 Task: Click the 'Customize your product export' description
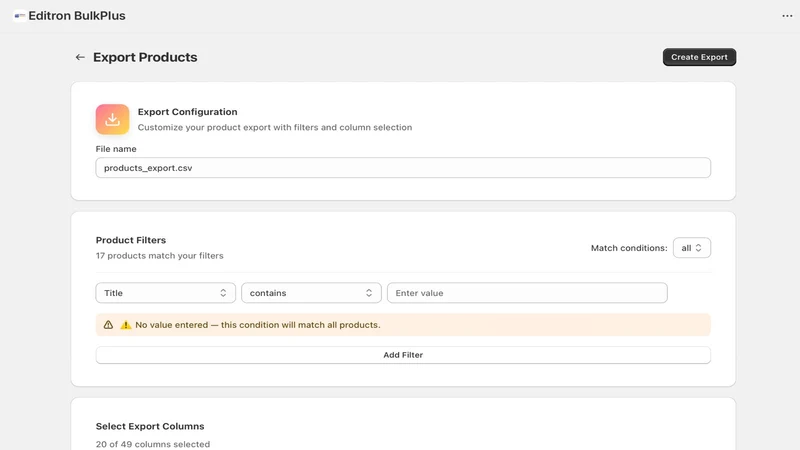click(x=275, y=128)
